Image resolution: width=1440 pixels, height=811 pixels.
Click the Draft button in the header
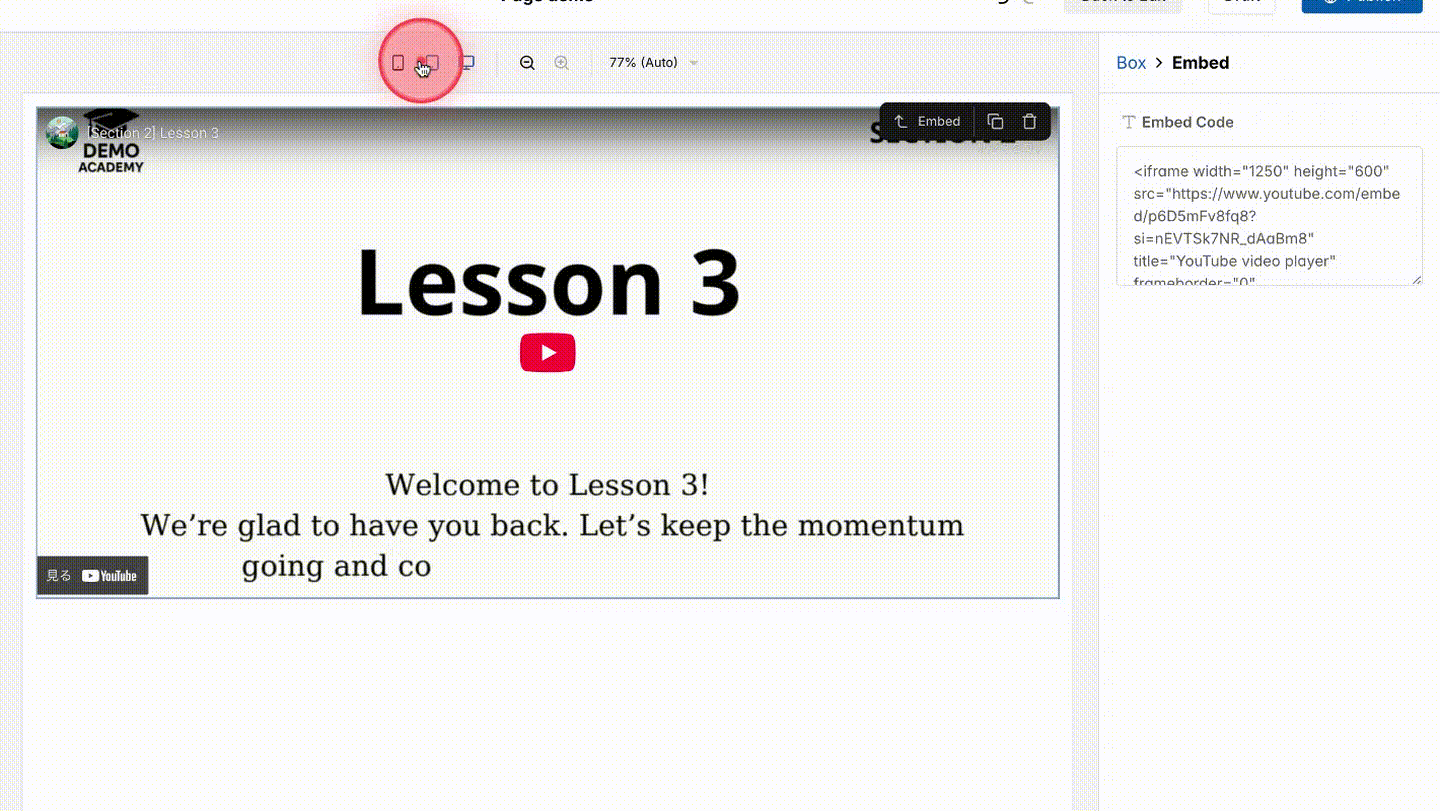click(x=1240, y=3)
